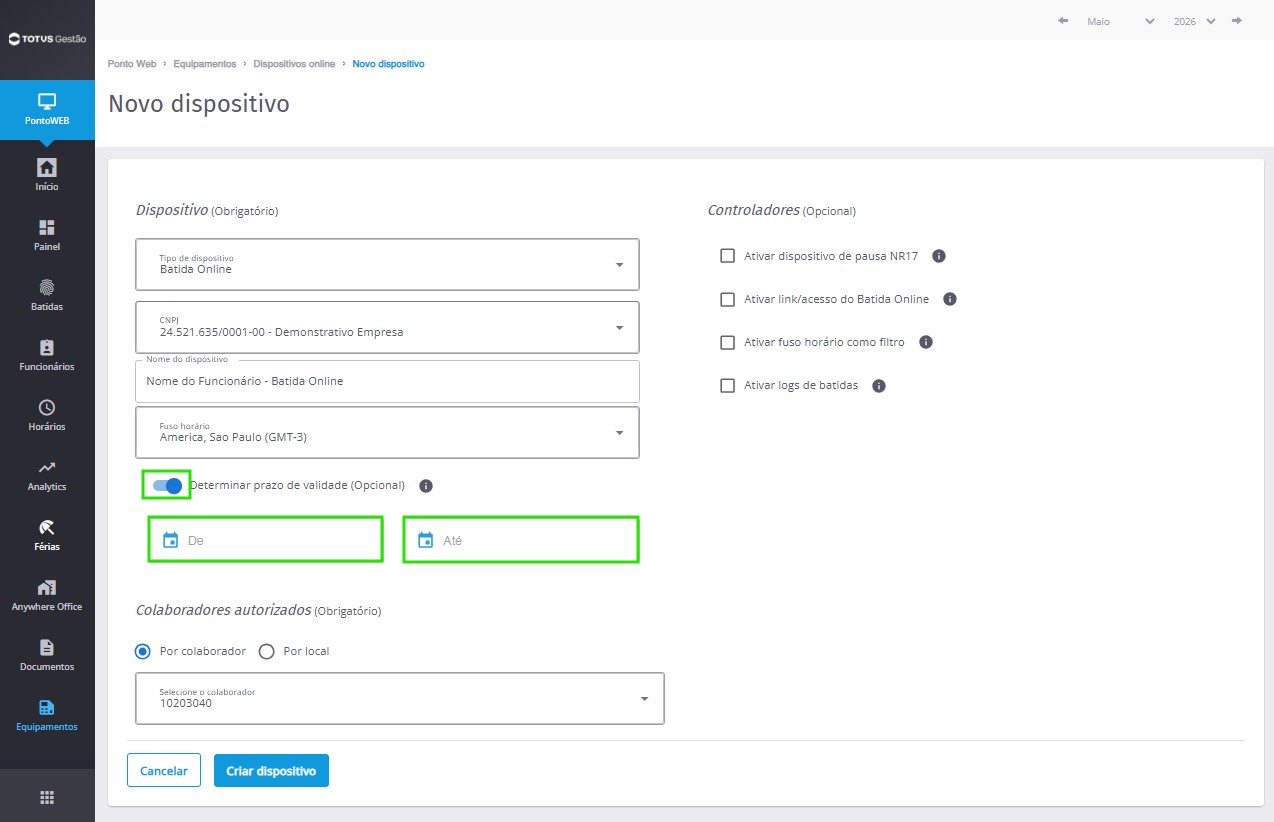Open the year selector showing 2026
Viewport: 1274px width, 822px height.
point(1195,21)
